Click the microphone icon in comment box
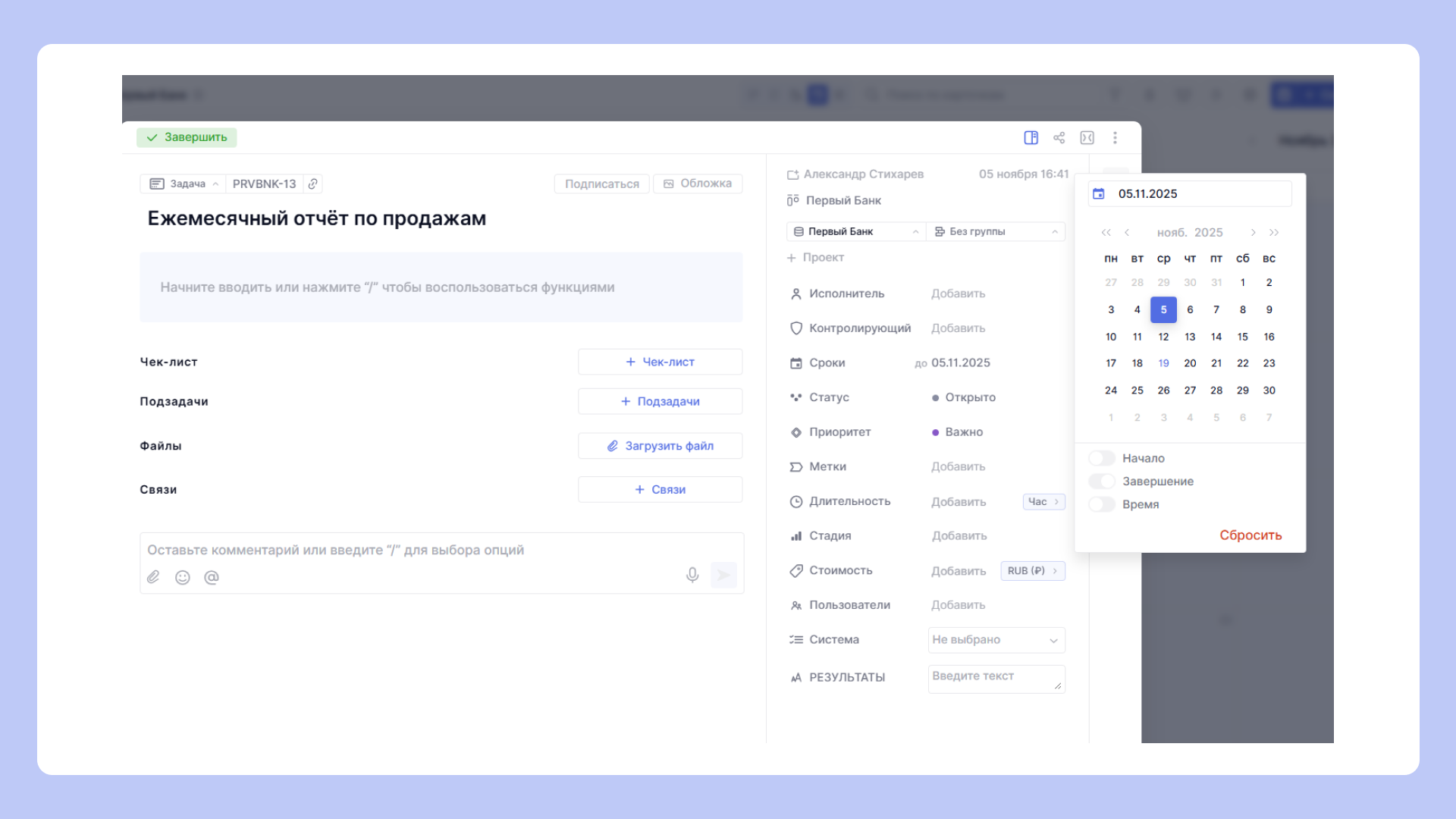 (692, 575)
